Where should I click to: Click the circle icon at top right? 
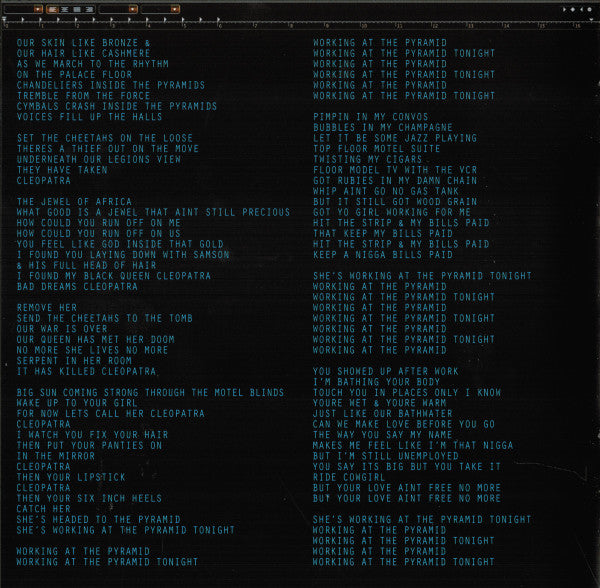pos(589,9)
